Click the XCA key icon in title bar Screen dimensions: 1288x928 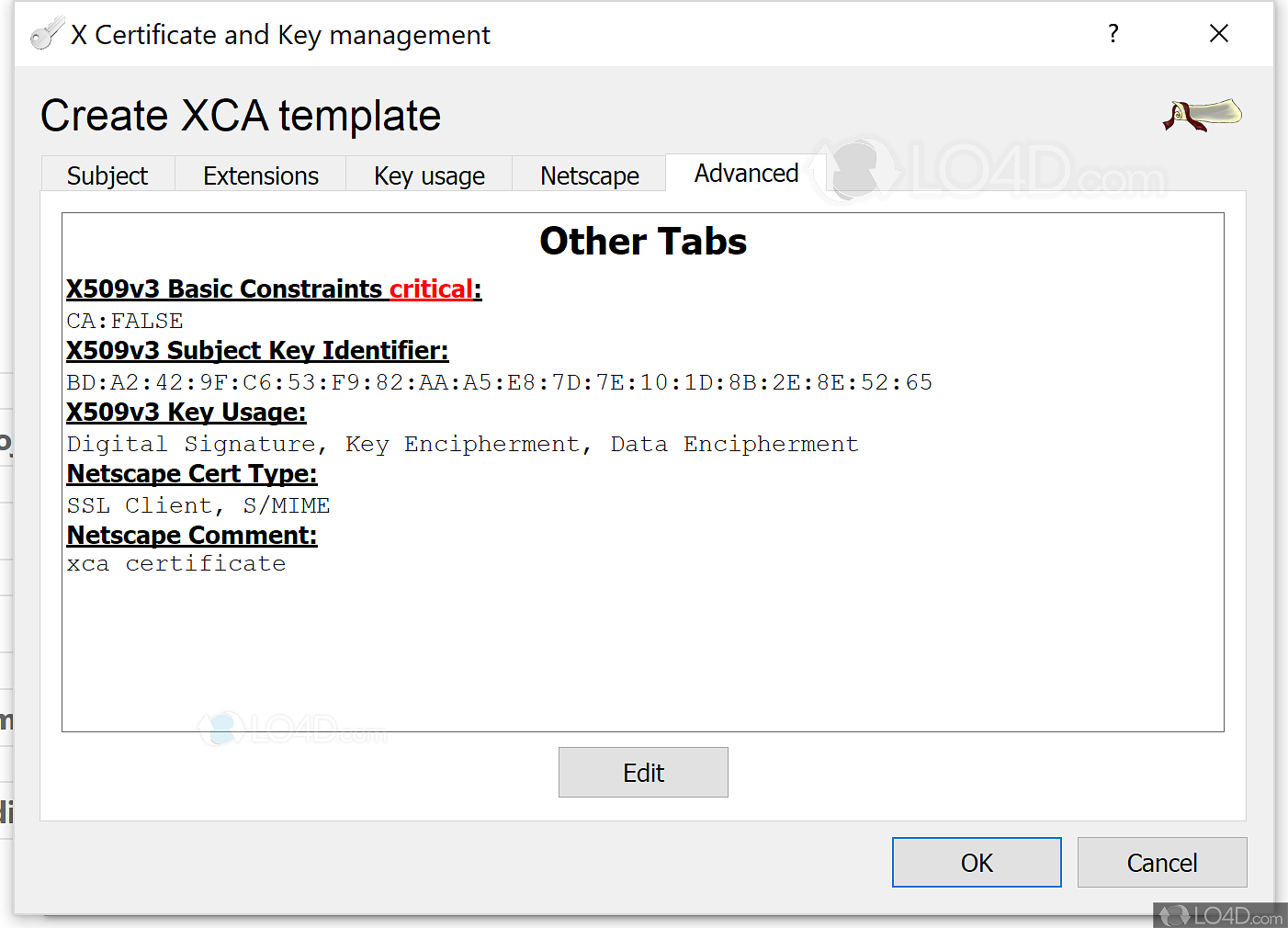[x=48, y=32]
